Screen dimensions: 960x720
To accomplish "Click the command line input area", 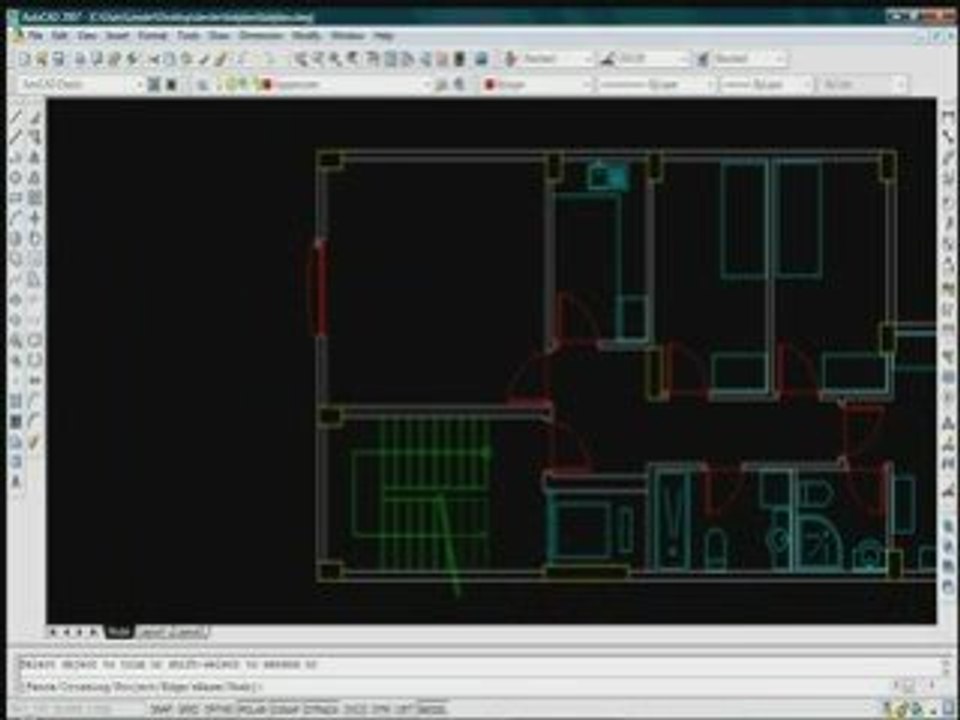I will point(453,686).
